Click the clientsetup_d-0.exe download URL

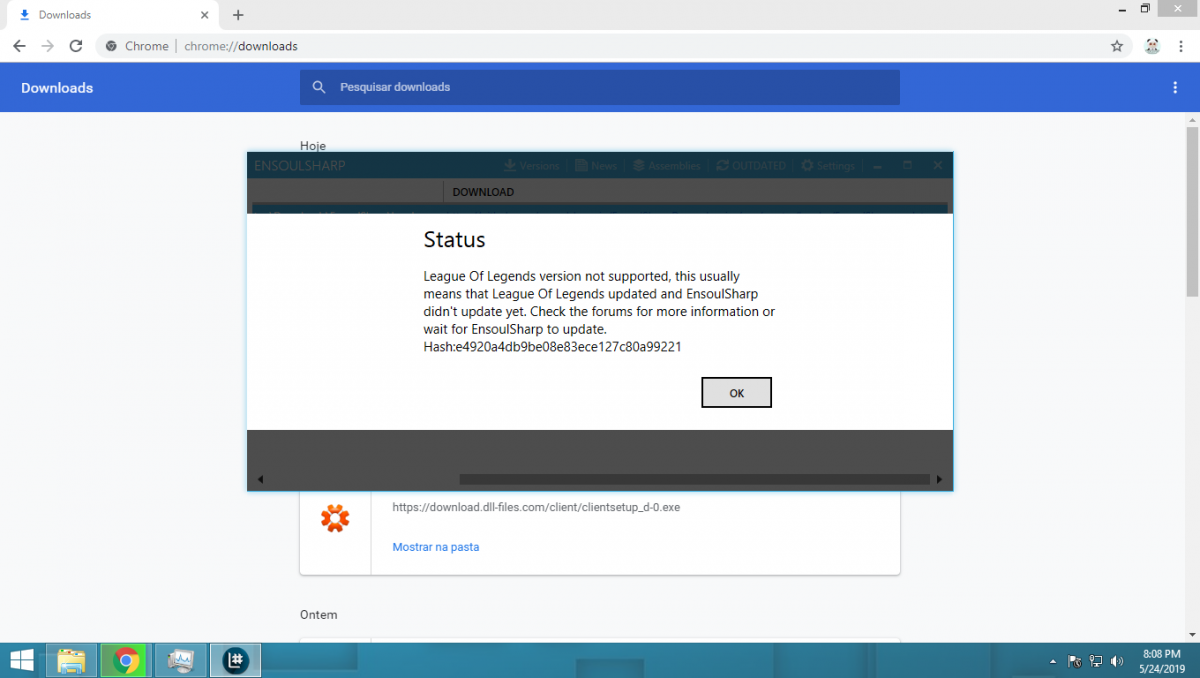(536, 507)
